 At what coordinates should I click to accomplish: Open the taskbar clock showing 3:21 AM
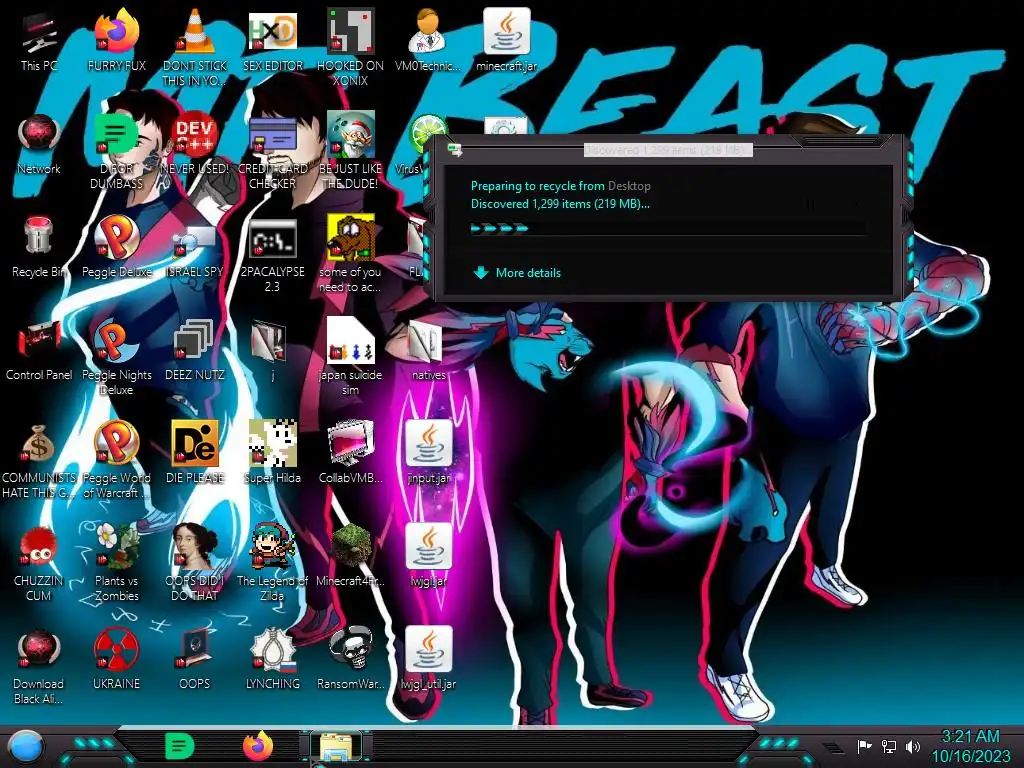[x=970, y=746]
